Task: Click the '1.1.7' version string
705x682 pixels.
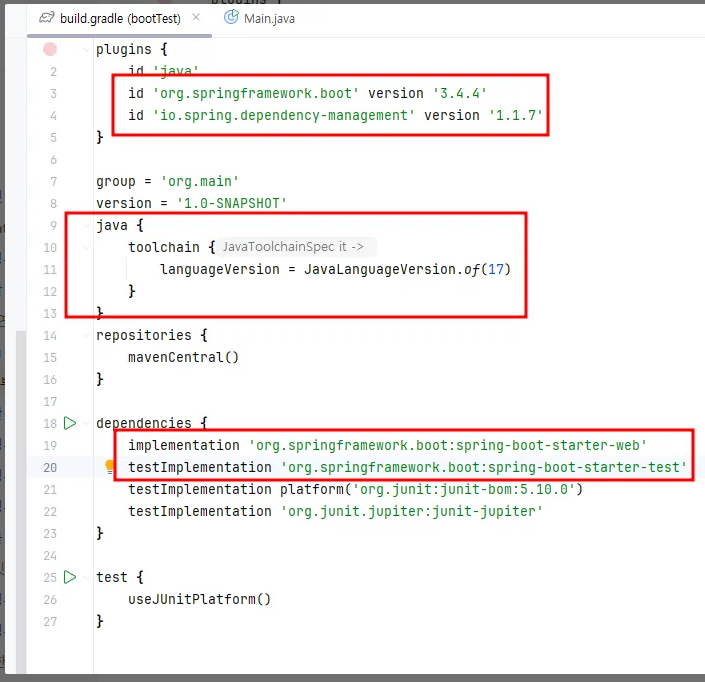Action: click(516, 116)
